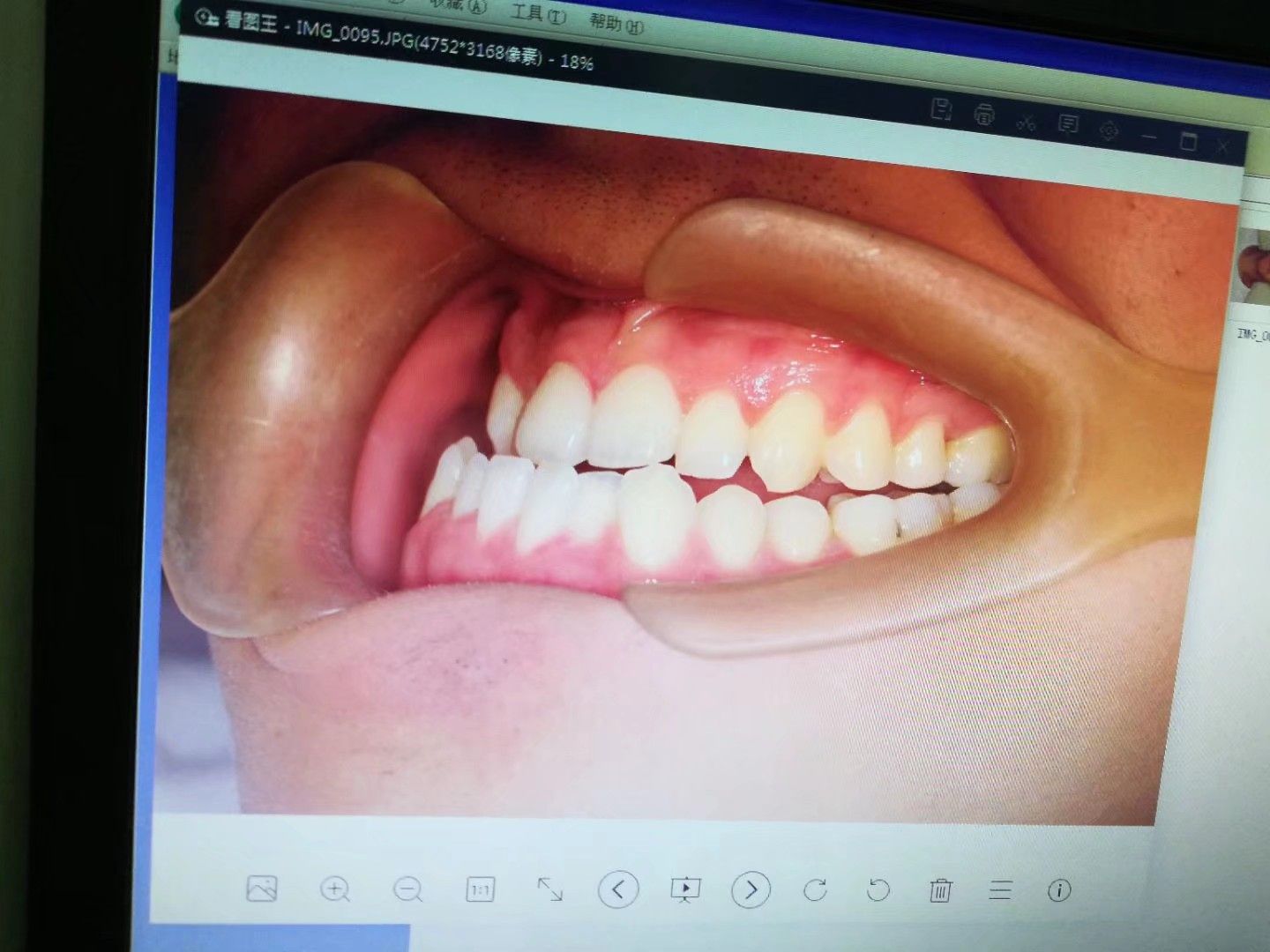The width and height of the screenshot is (1270, 952).
Task: Open the image thumbnail browser icon
Action: pyautogui.click(x=262, y=888)
